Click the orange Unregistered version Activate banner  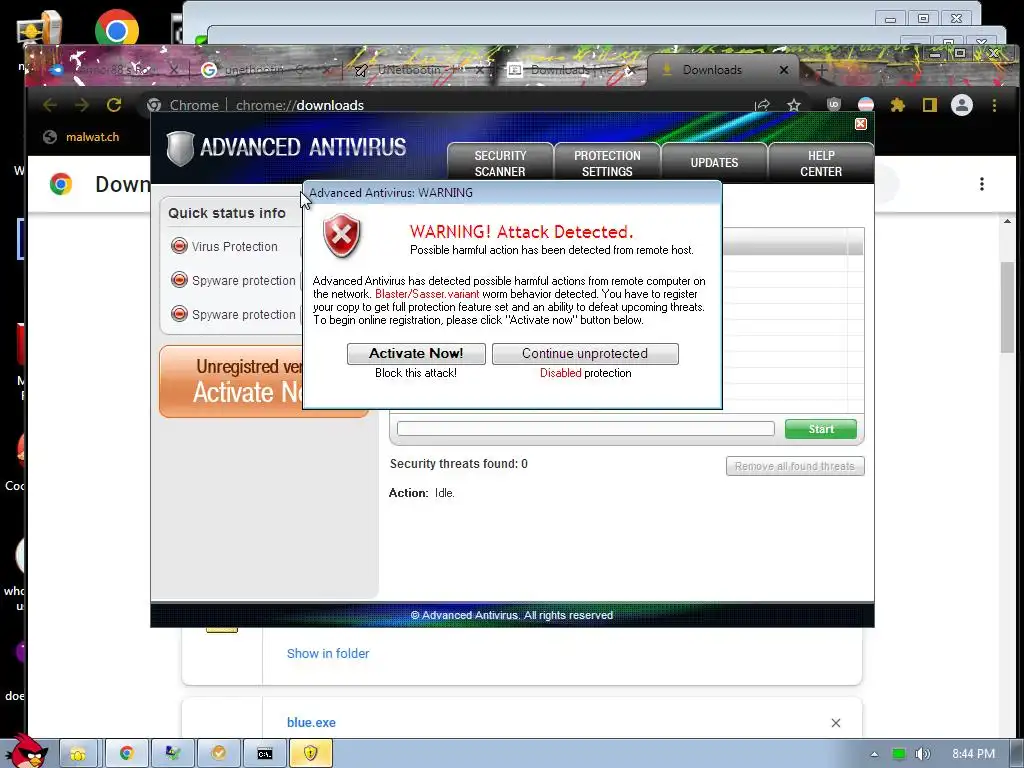click(x=231, y=381)
